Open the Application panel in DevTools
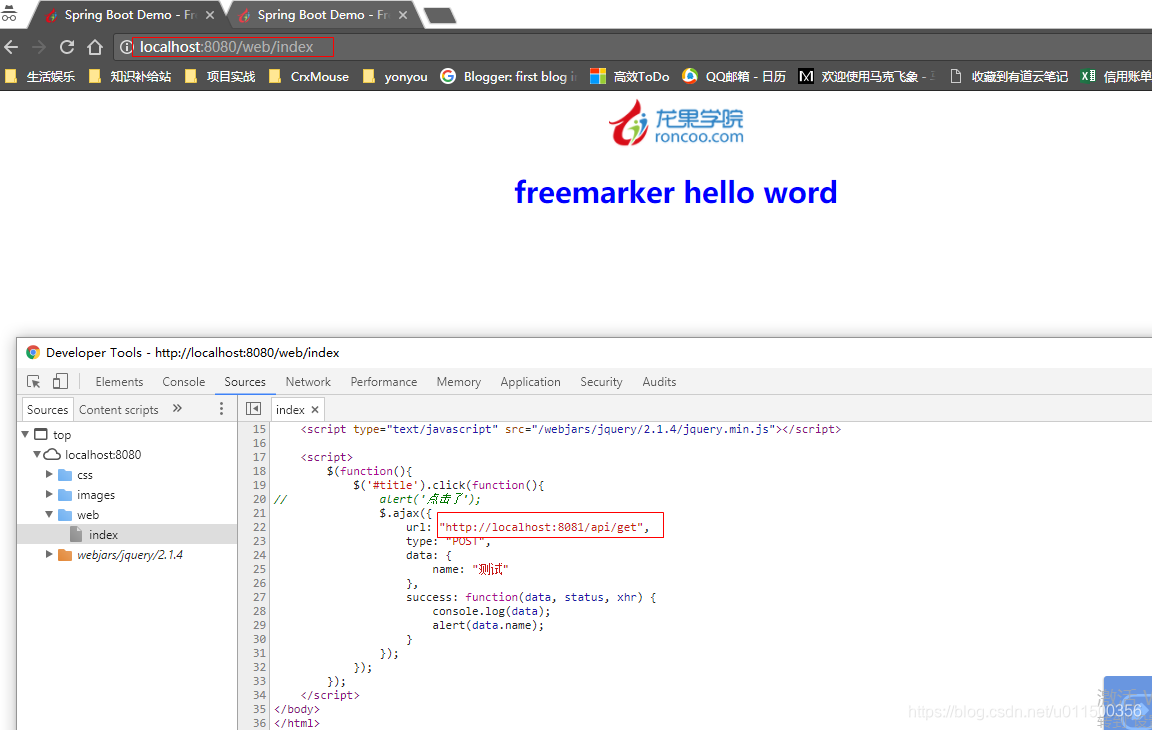 [x=530, y=382]
